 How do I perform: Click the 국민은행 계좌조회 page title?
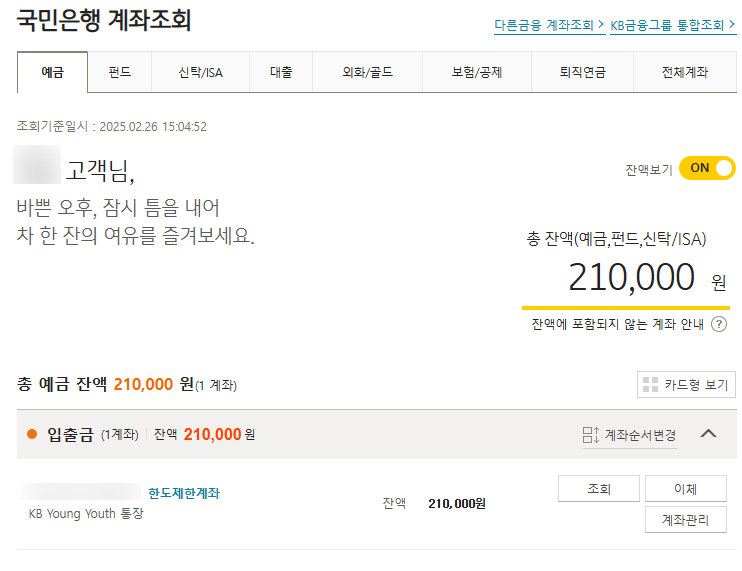[104, 20]
